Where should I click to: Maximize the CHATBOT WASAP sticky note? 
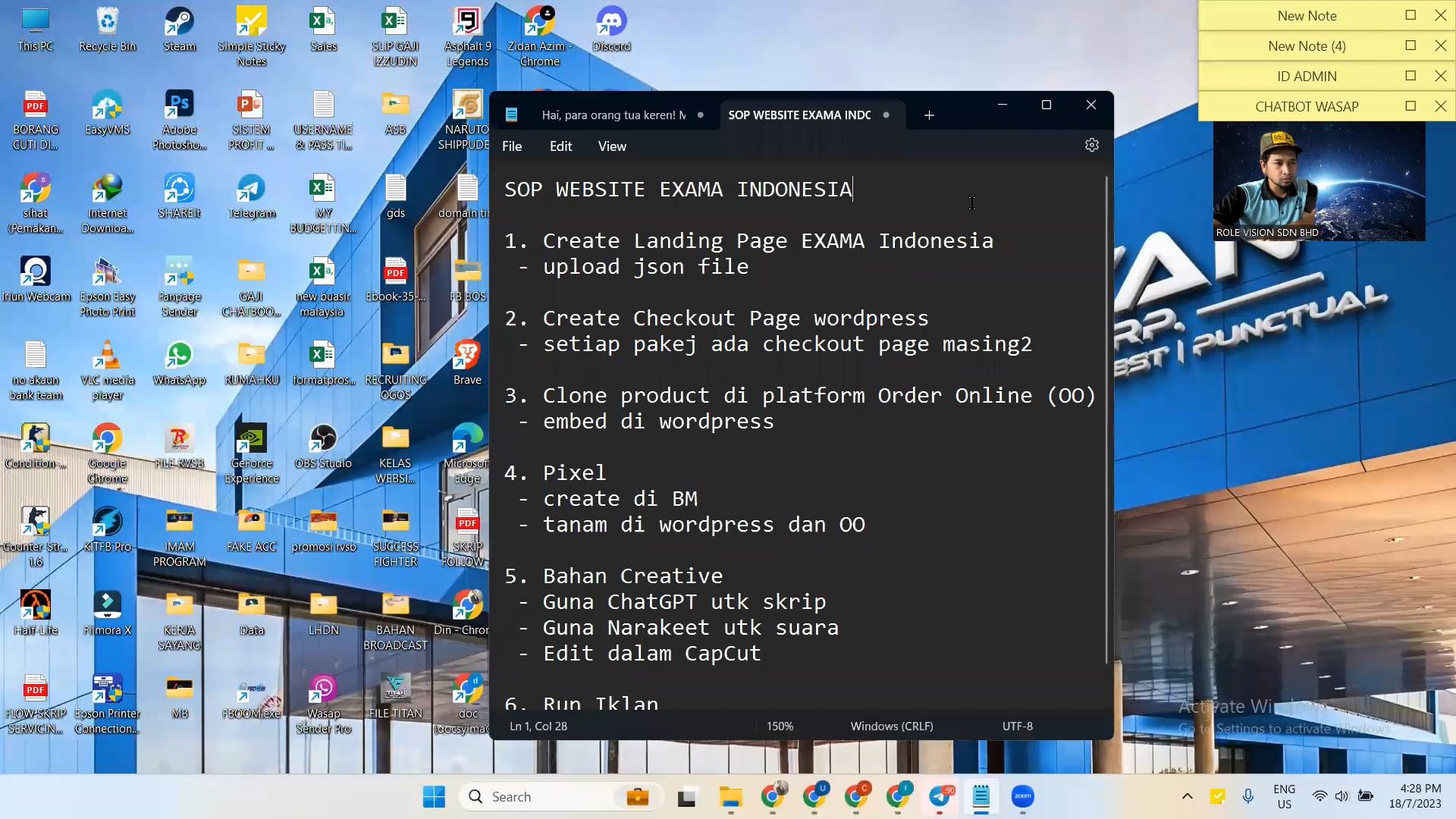pyautogui.click(x=1410, y=106)
